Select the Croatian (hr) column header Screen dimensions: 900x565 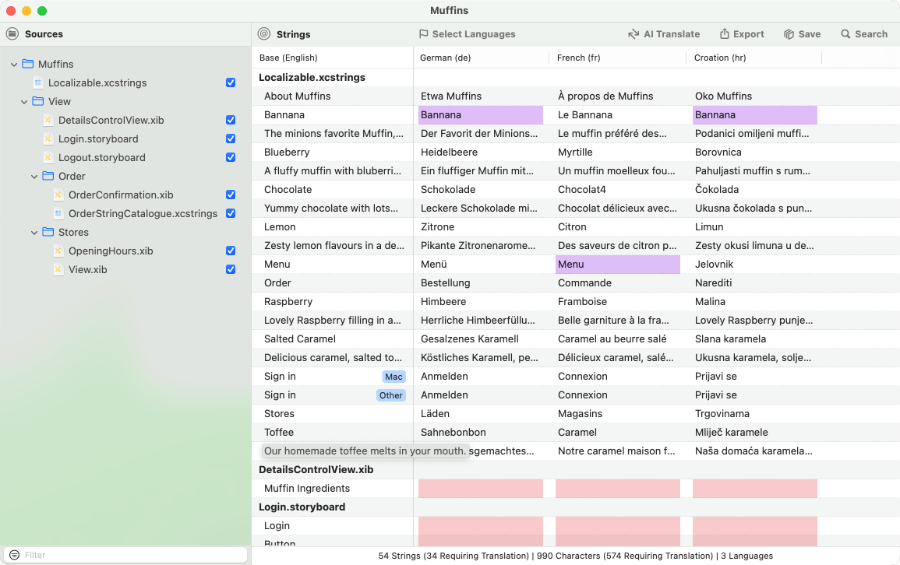coord(720,58)
